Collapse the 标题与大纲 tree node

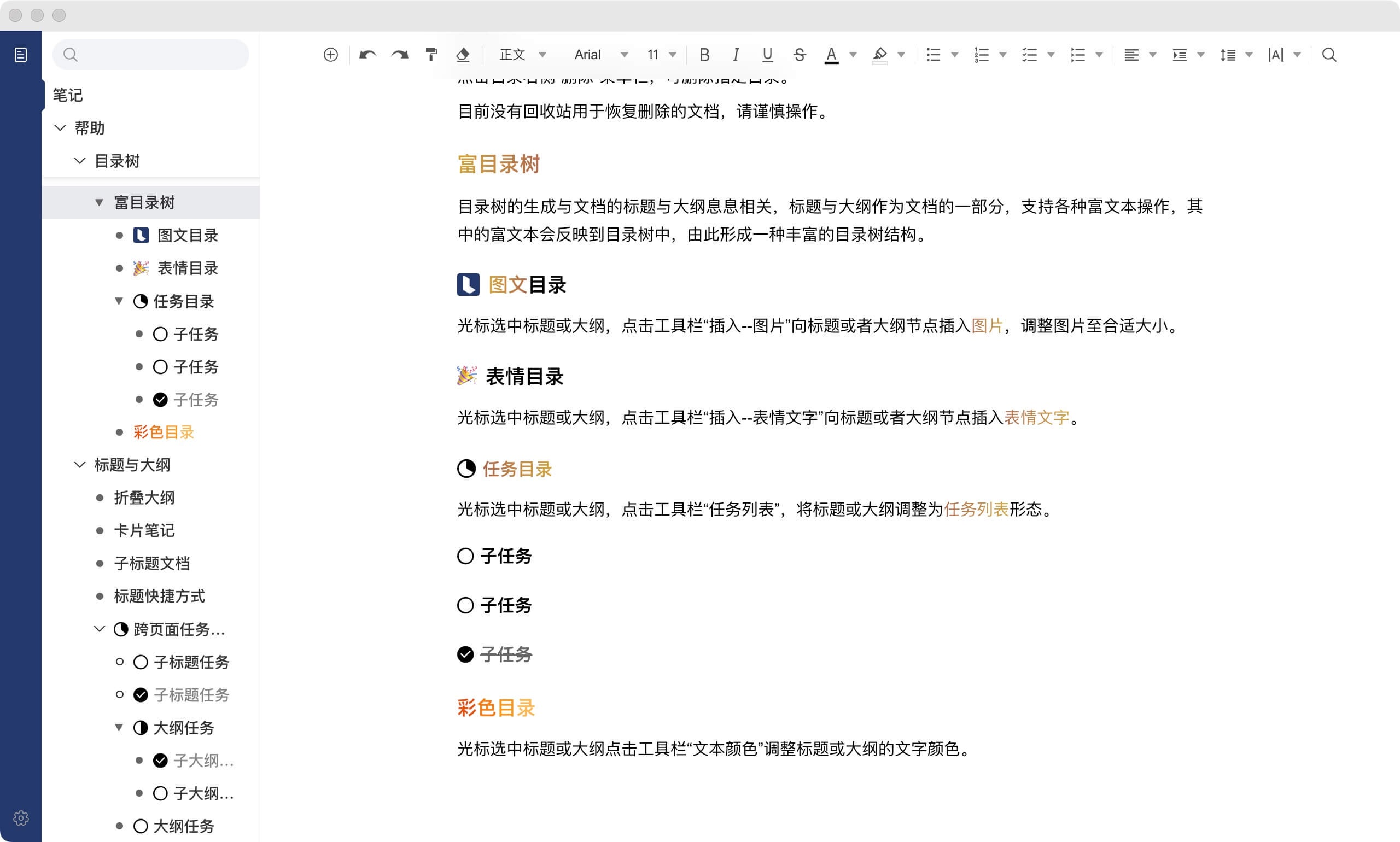click(80, 465)
